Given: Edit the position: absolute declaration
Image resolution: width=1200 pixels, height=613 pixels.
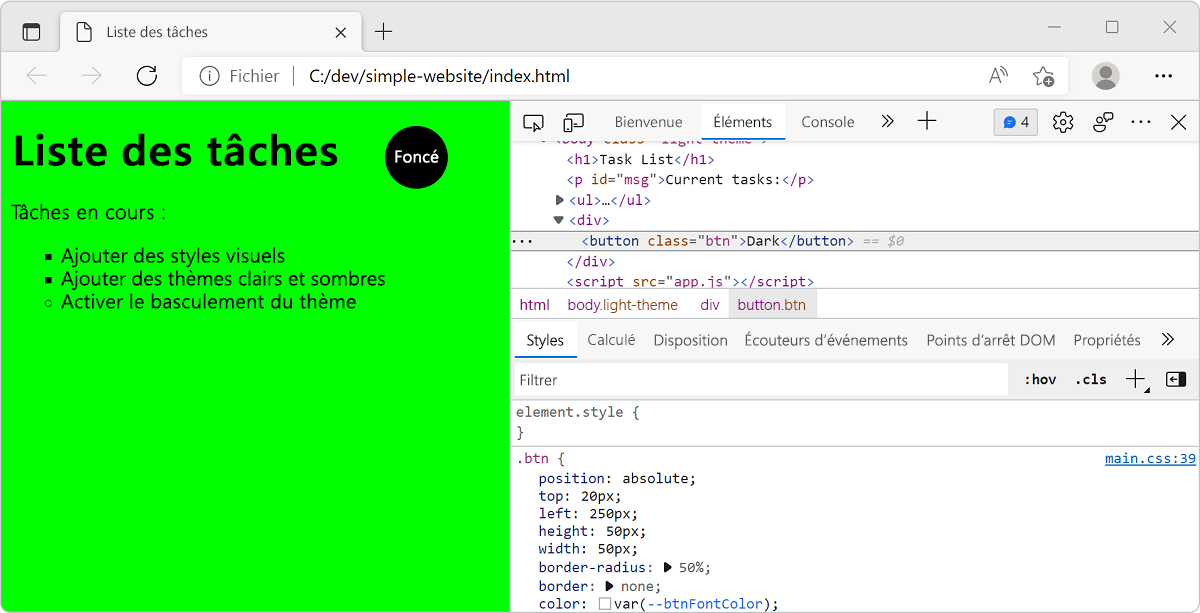Looking at the screenshot, I should click(617, 478).
